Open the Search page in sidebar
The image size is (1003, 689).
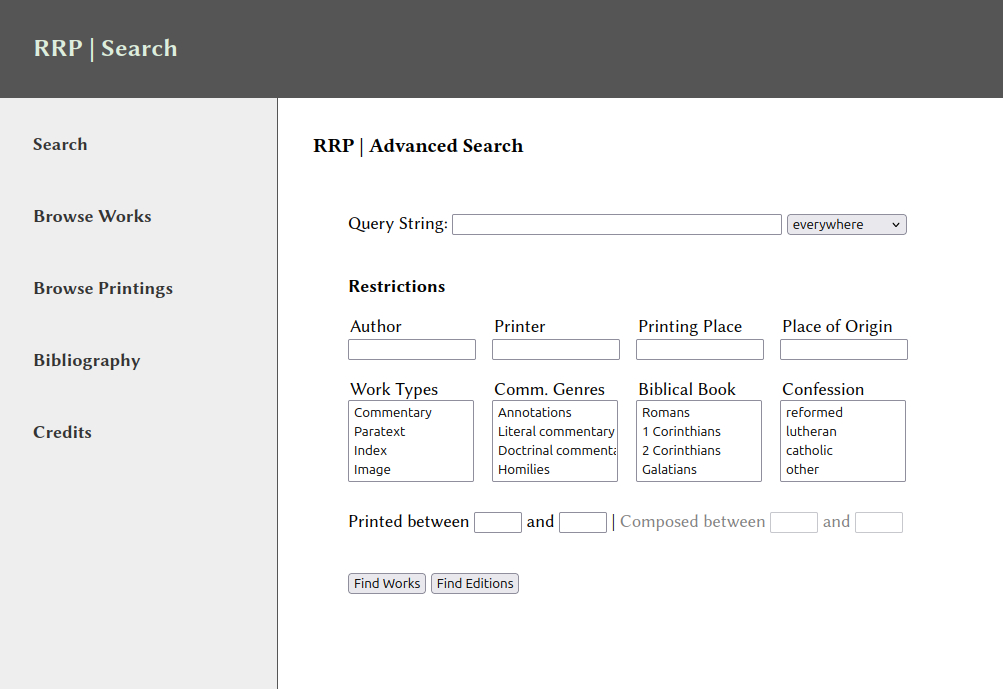point(60,144)
